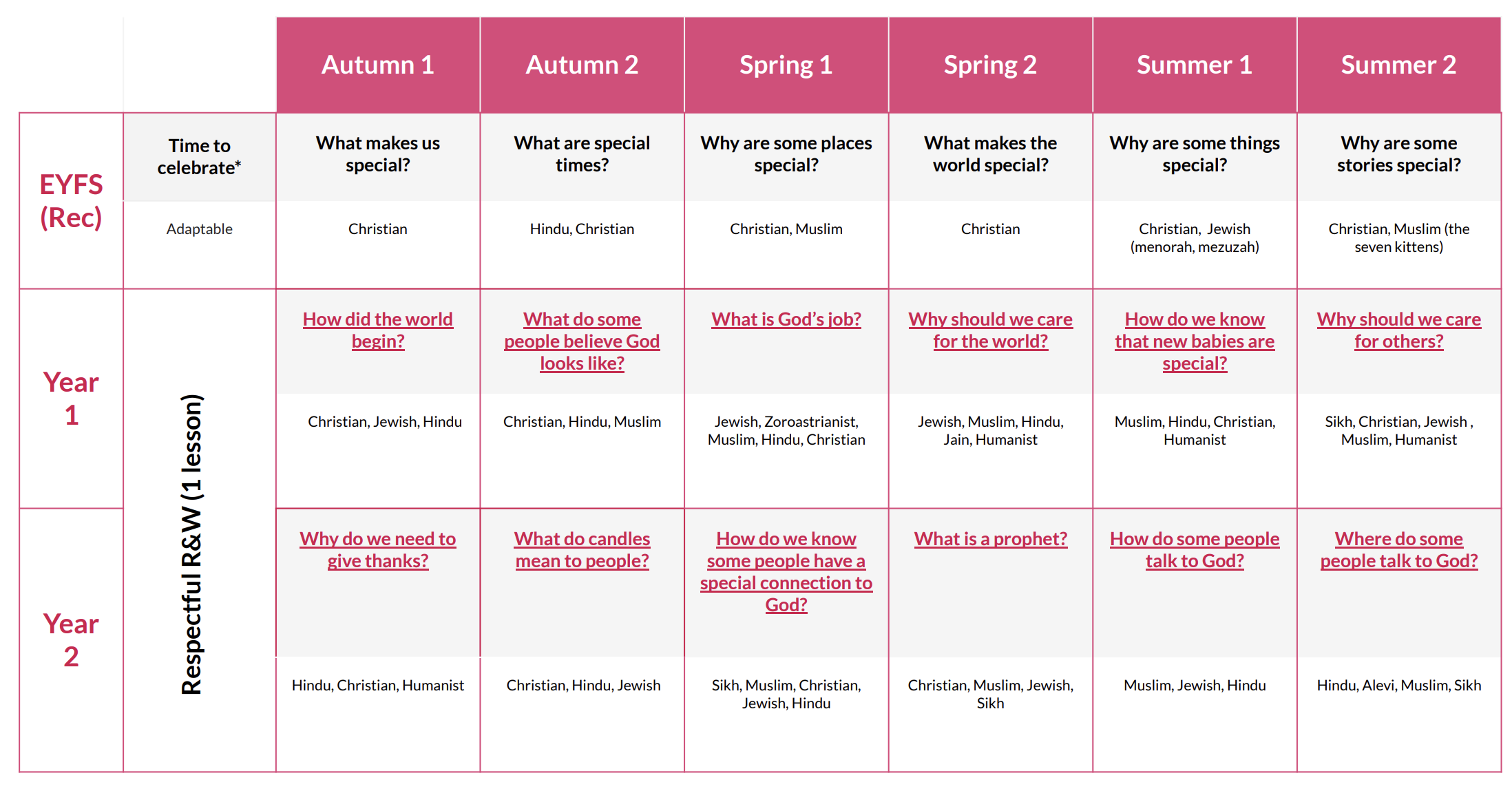Click the rotated 'Respectful R&W (1 lesson)' label
1512x793 pixels.
191,544
